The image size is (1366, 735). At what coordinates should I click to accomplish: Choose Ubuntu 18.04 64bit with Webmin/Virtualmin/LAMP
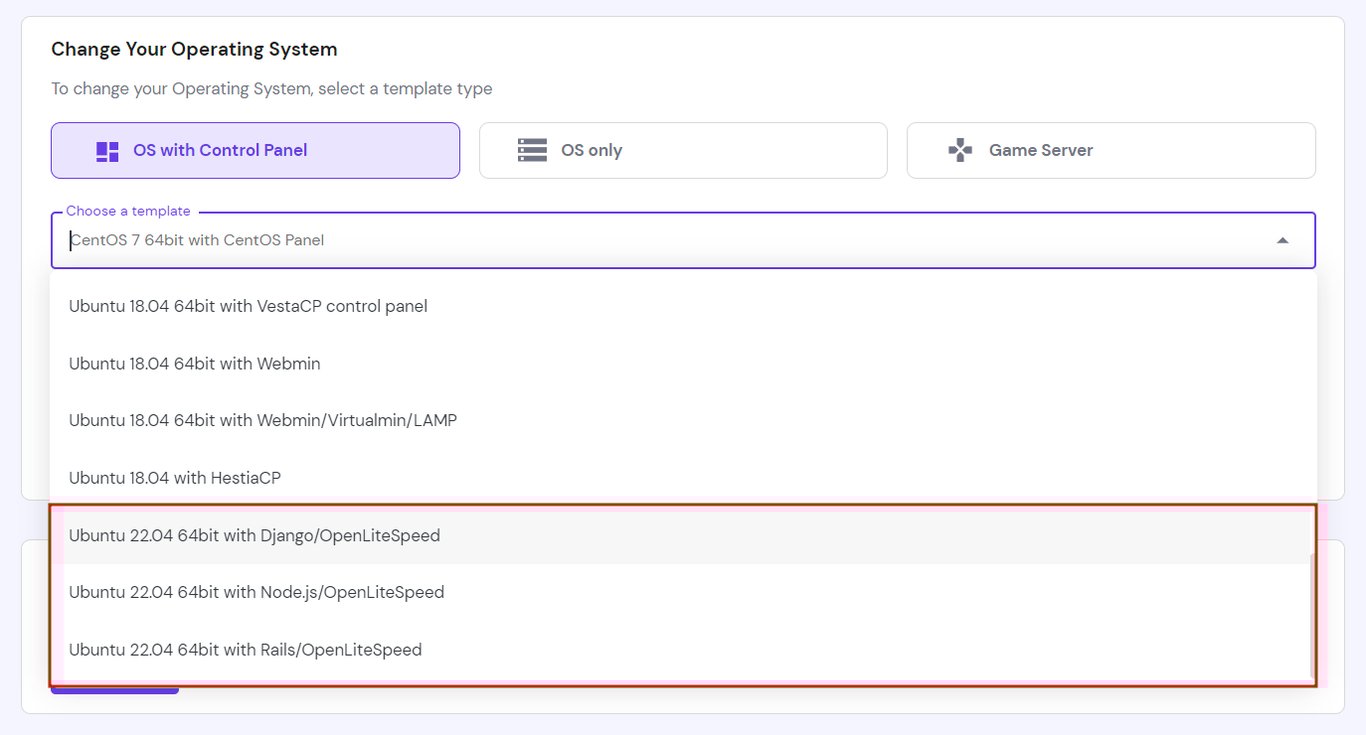click(x=262, y=420)
